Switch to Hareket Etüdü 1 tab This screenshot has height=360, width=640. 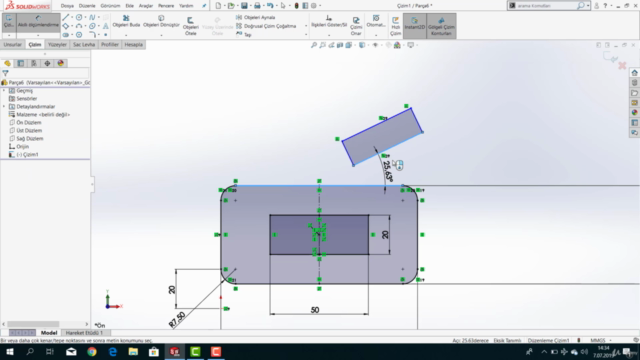[84, 333]
